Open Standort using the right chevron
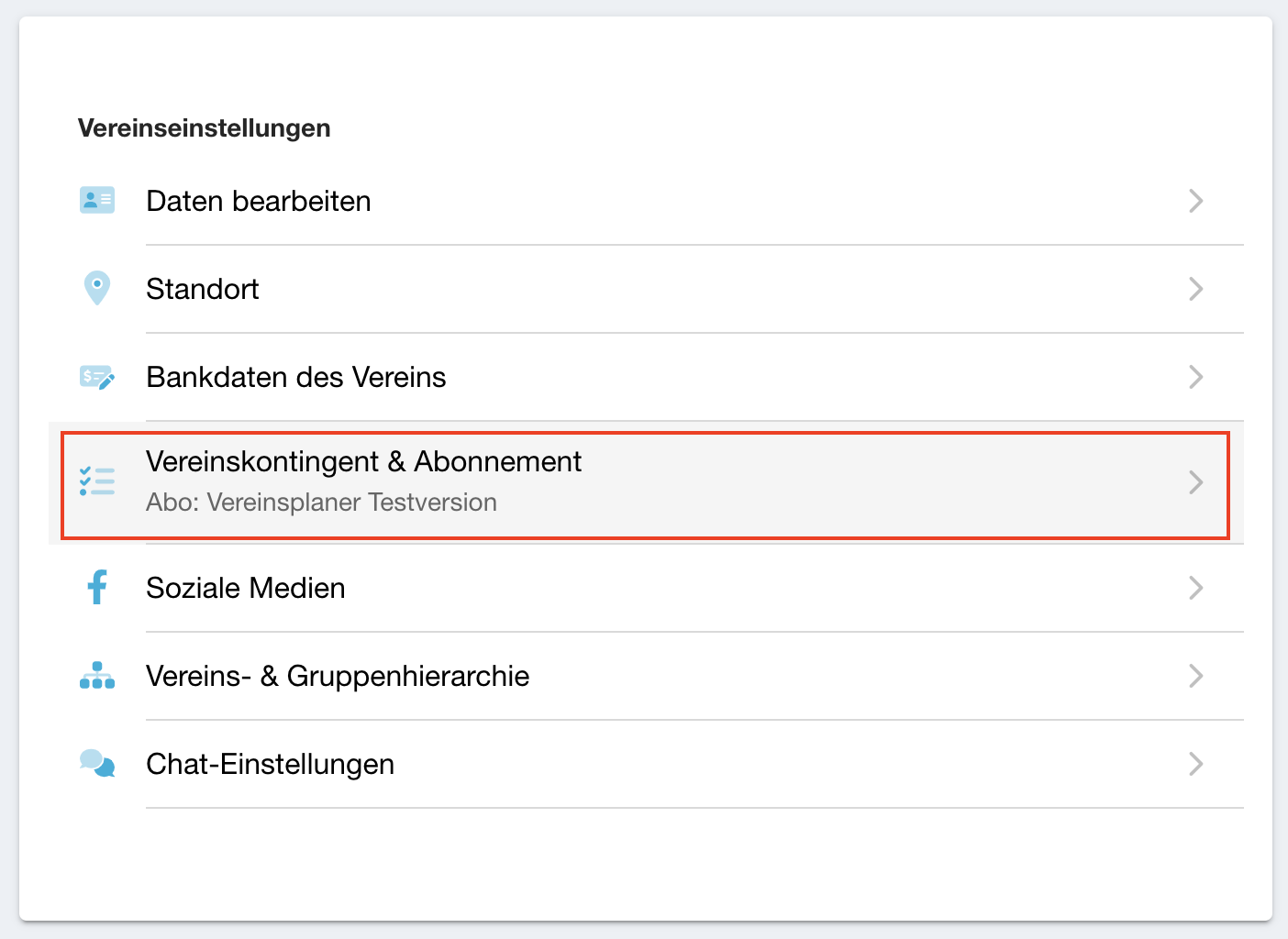The image size is (1288, 939). 1195,289
